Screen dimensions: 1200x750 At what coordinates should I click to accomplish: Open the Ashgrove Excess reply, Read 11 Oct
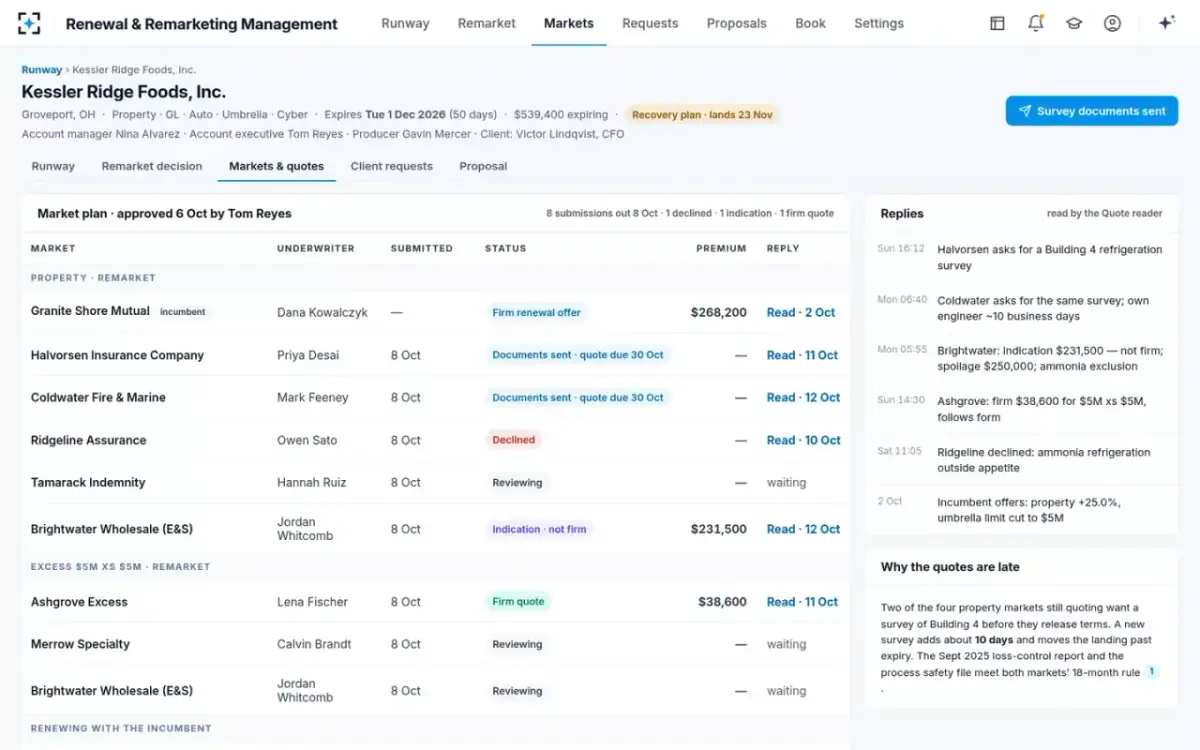pos(803,602)
